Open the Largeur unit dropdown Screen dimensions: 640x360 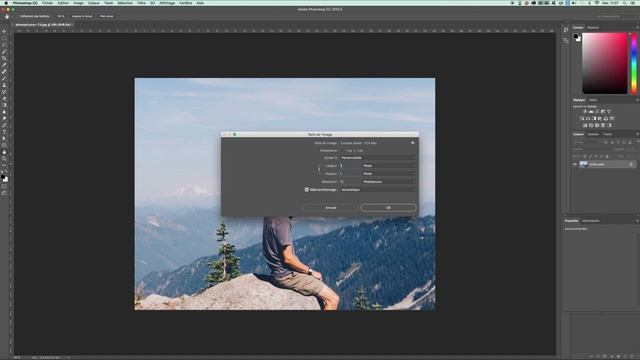(x=389, y=166)
